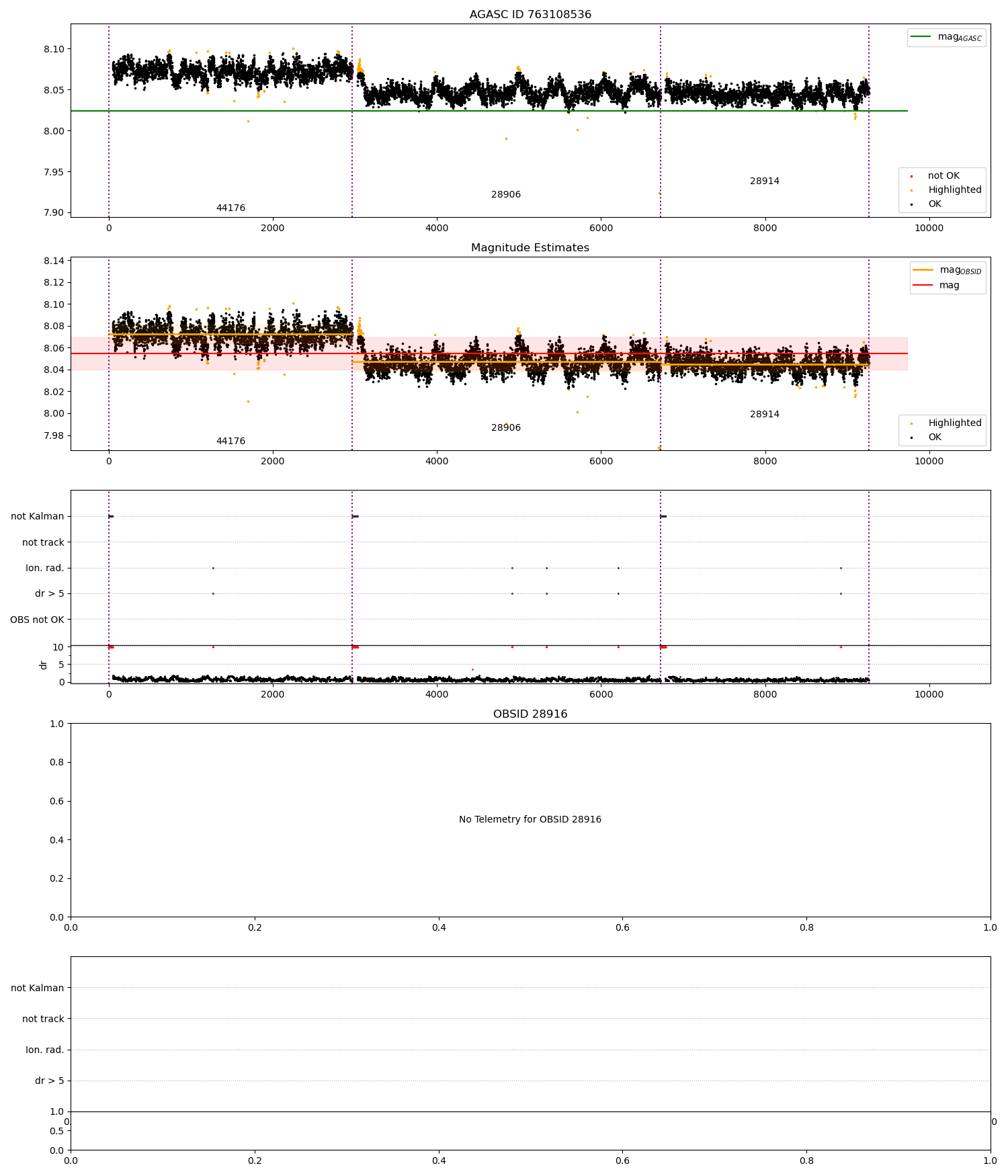Click the "8.05" y-axis tick label
Screen dimensions: 1008x1176
(55, 90)
